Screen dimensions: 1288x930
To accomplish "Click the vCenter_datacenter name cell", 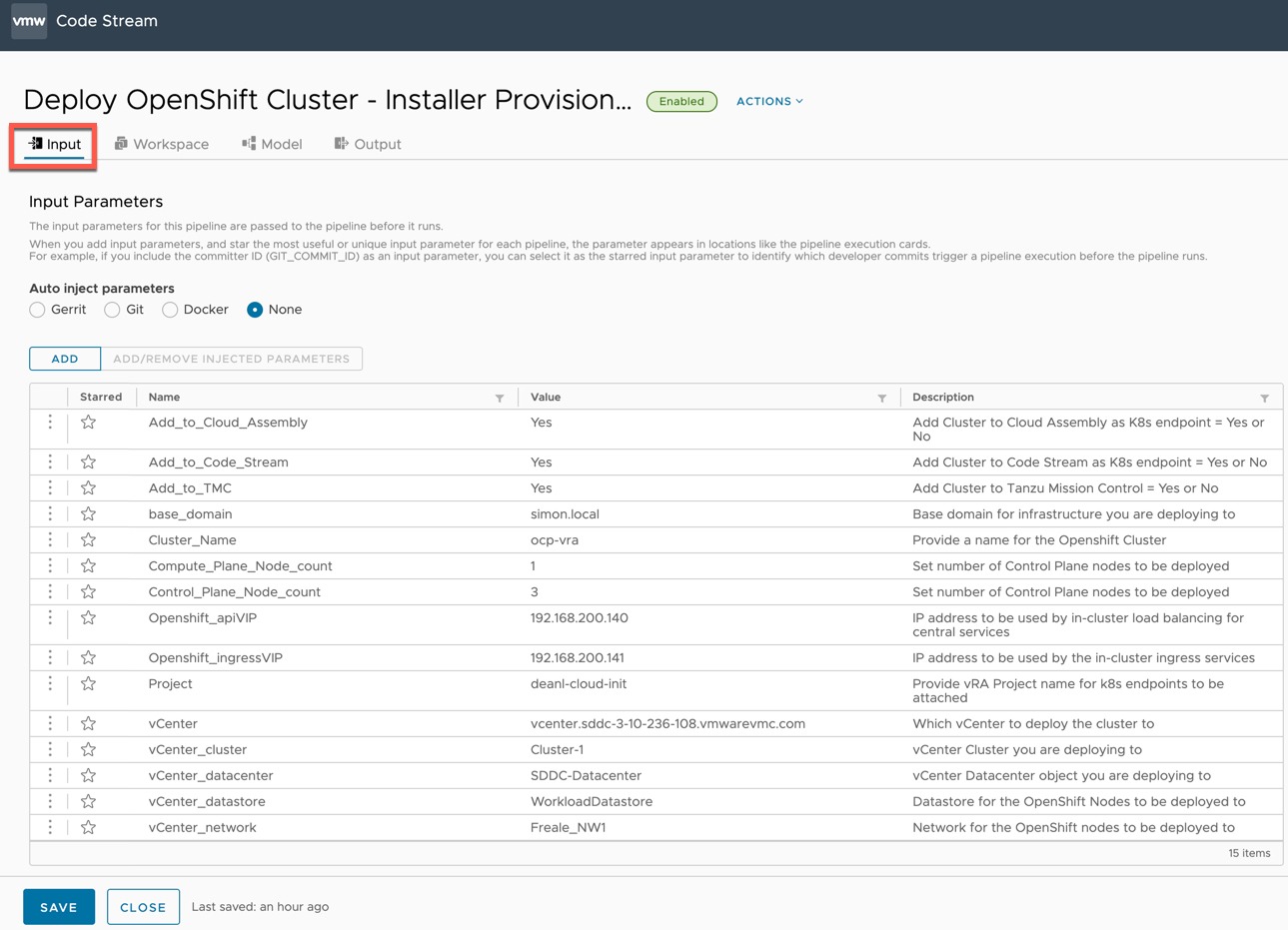I will coord(211,776).
